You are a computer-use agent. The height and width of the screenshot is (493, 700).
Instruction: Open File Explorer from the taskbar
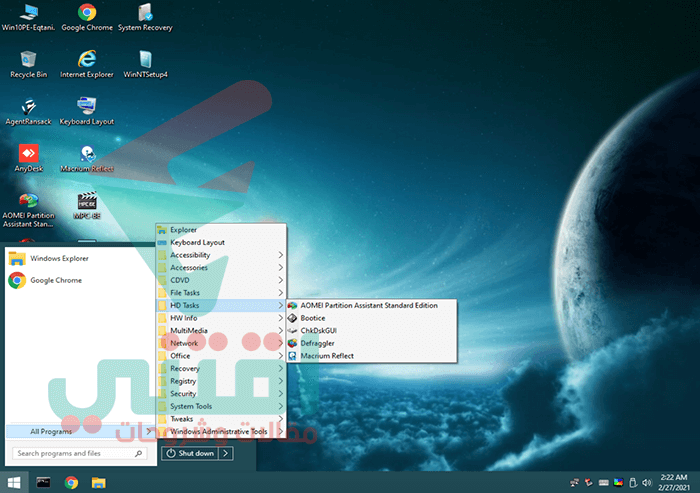click(99, 482)
